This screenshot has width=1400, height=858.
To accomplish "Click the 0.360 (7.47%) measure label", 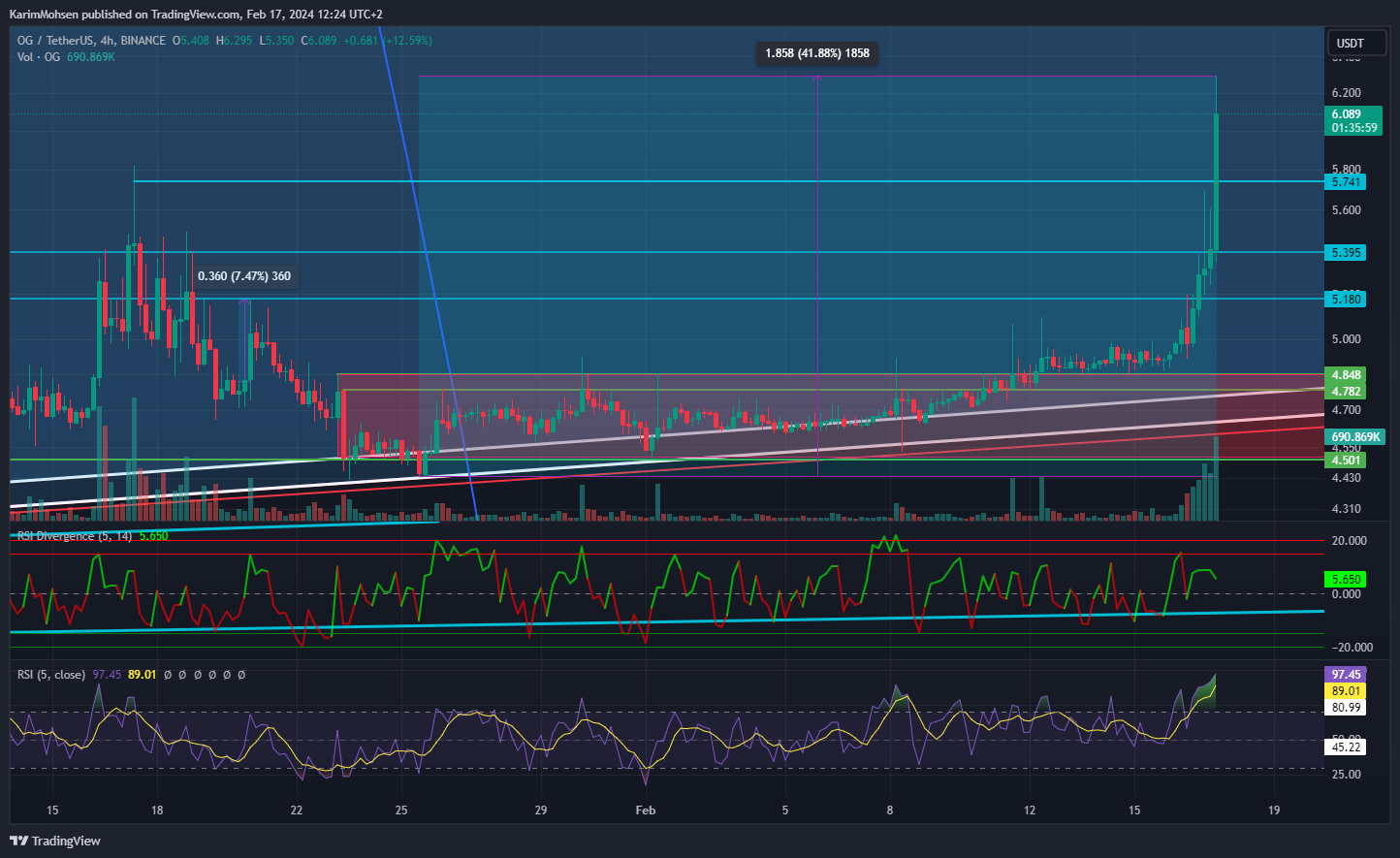I will 244,276.
